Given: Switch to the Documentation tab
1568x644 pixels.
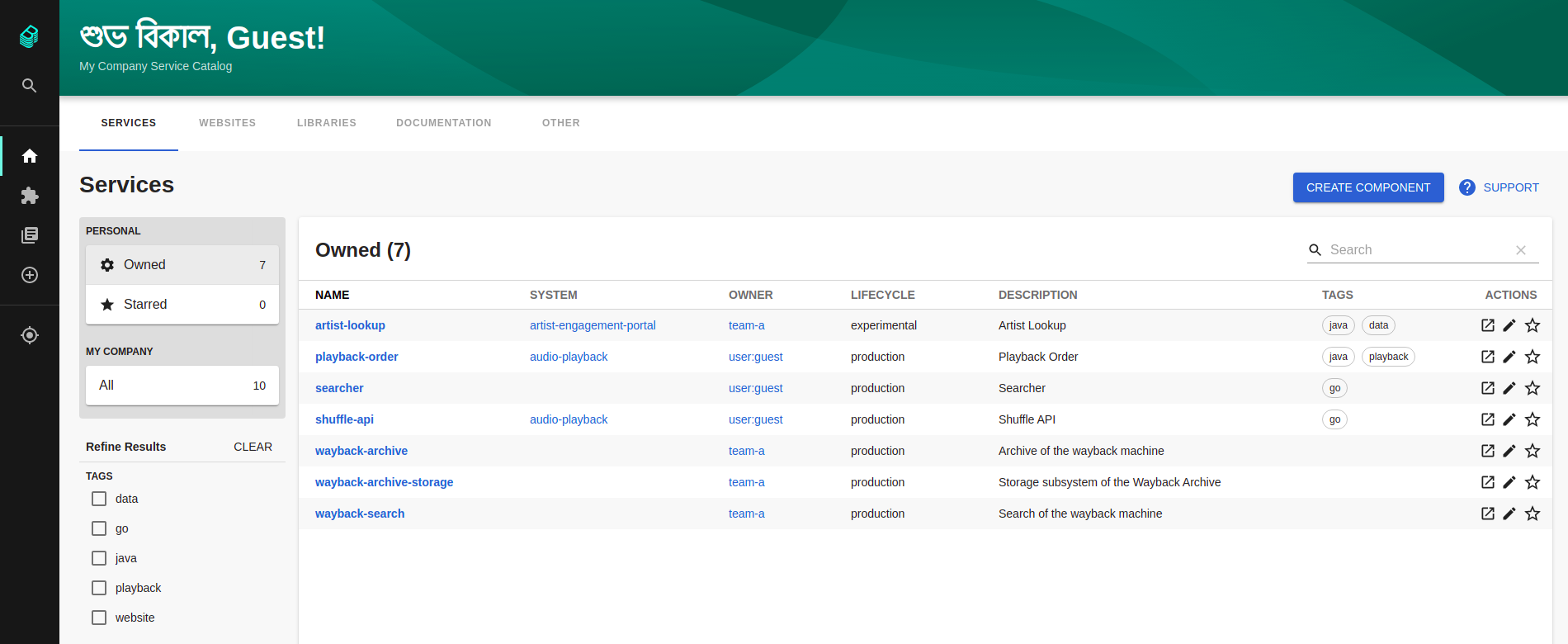Looking at the screenshot, I should point(444,123).
